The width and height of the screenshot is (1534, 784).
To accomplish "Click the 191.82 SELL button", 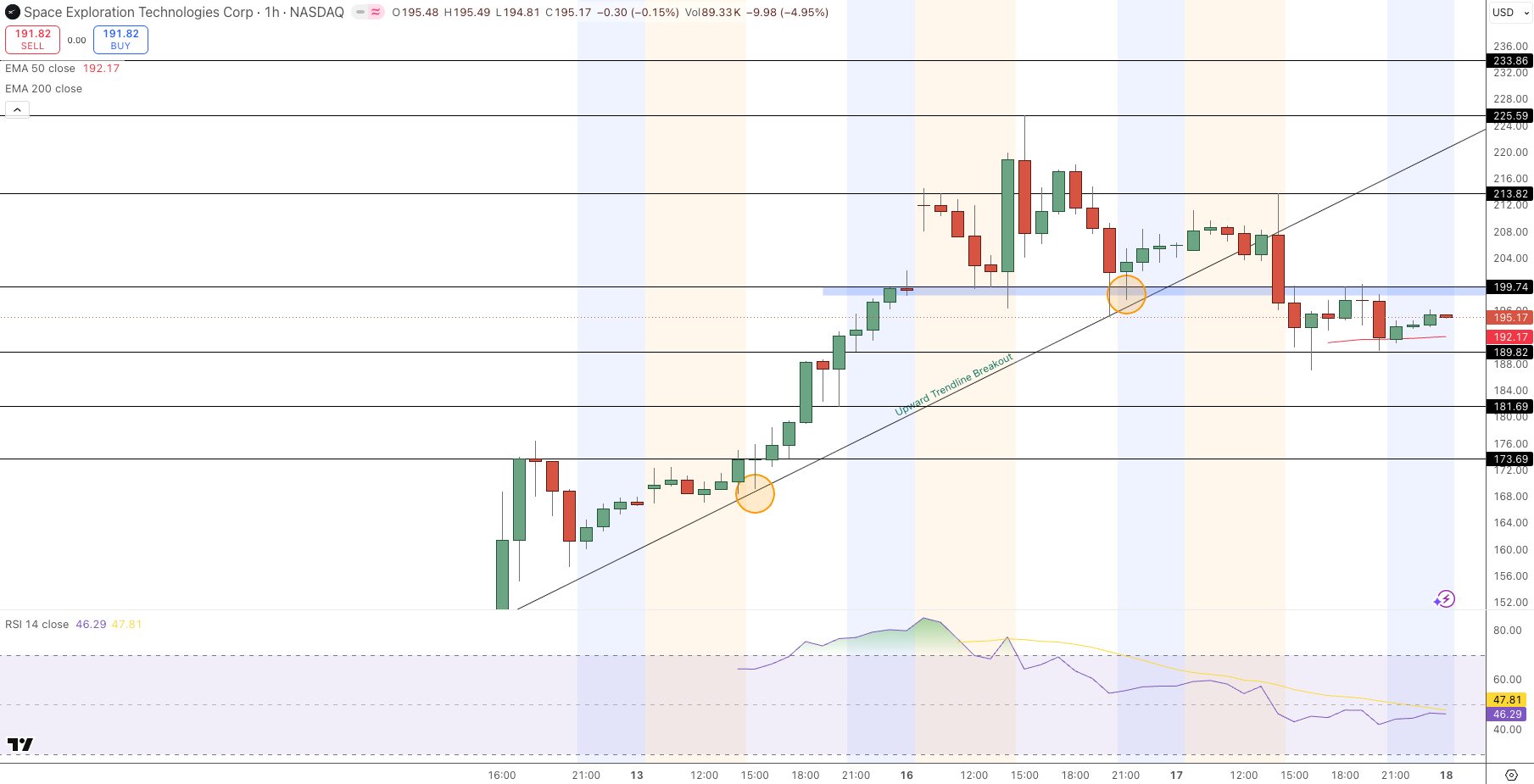I will 33,40.
